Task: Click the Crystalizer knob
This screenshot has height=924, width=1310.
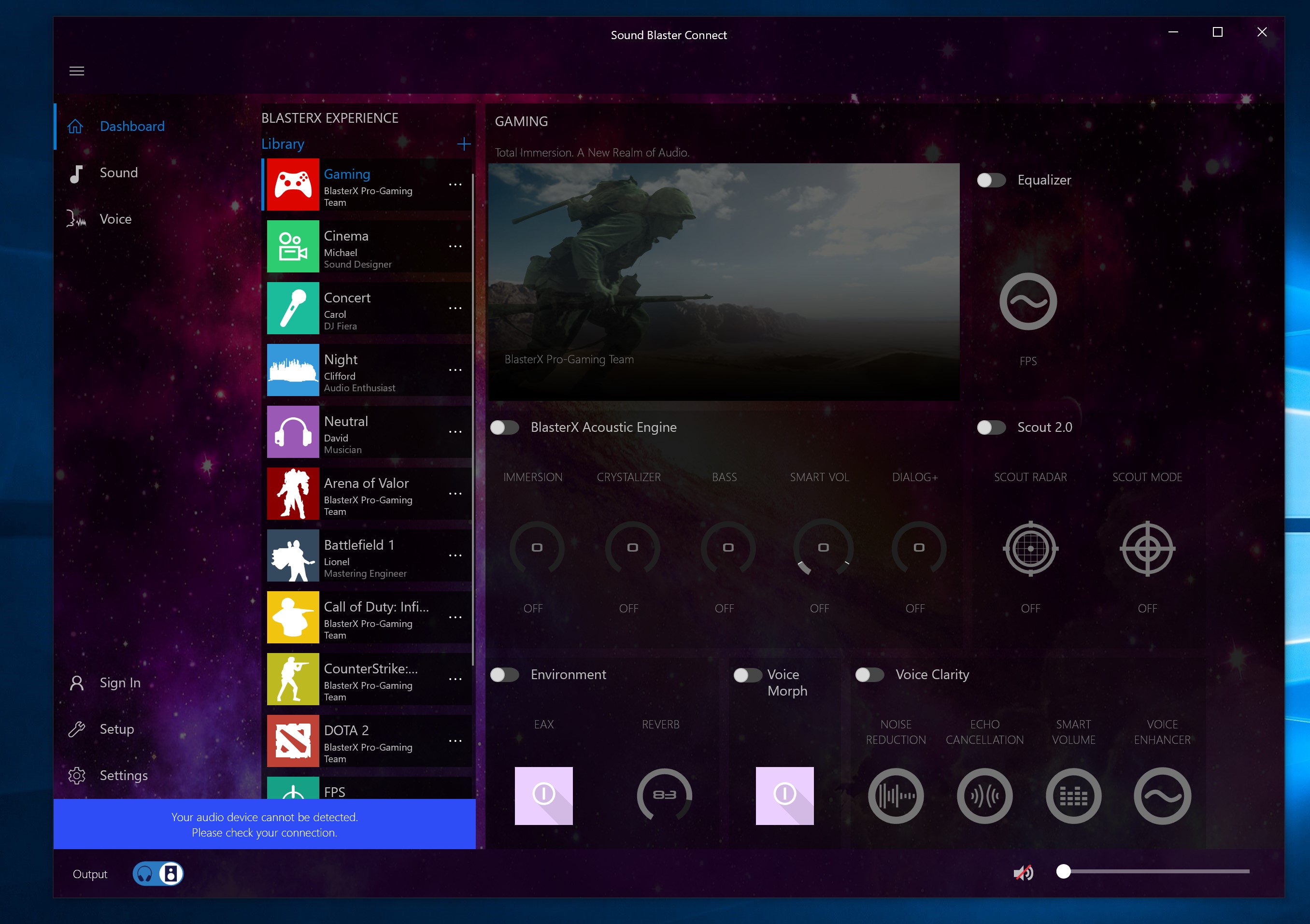Action: [x=632, y=548]
